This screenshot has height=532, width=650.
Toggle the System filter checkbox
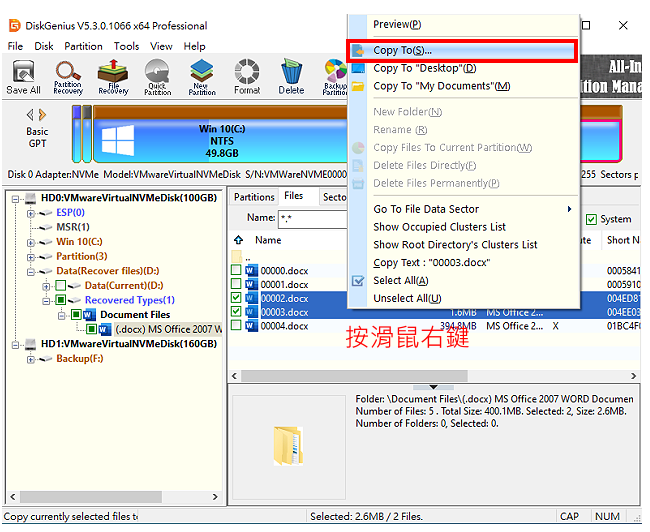click(591, 219)
